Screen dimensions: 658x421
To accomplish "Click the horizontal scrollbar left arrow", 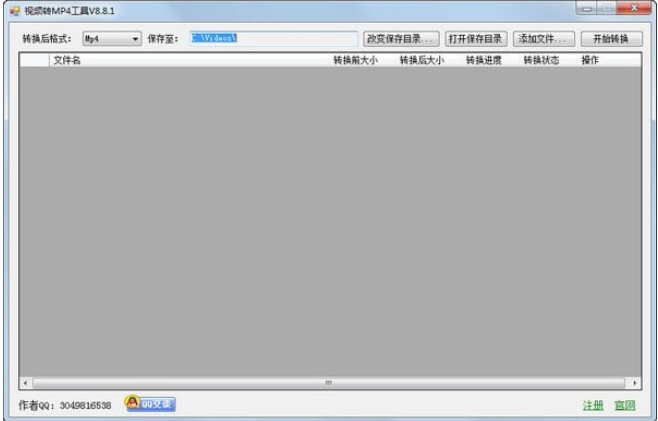I will click(25, 383).
